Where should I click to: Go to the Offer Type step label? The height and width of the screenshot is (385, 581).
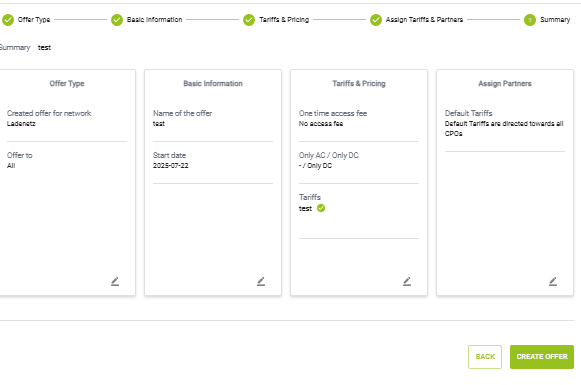pyautogui.click(x=34, y=20)
